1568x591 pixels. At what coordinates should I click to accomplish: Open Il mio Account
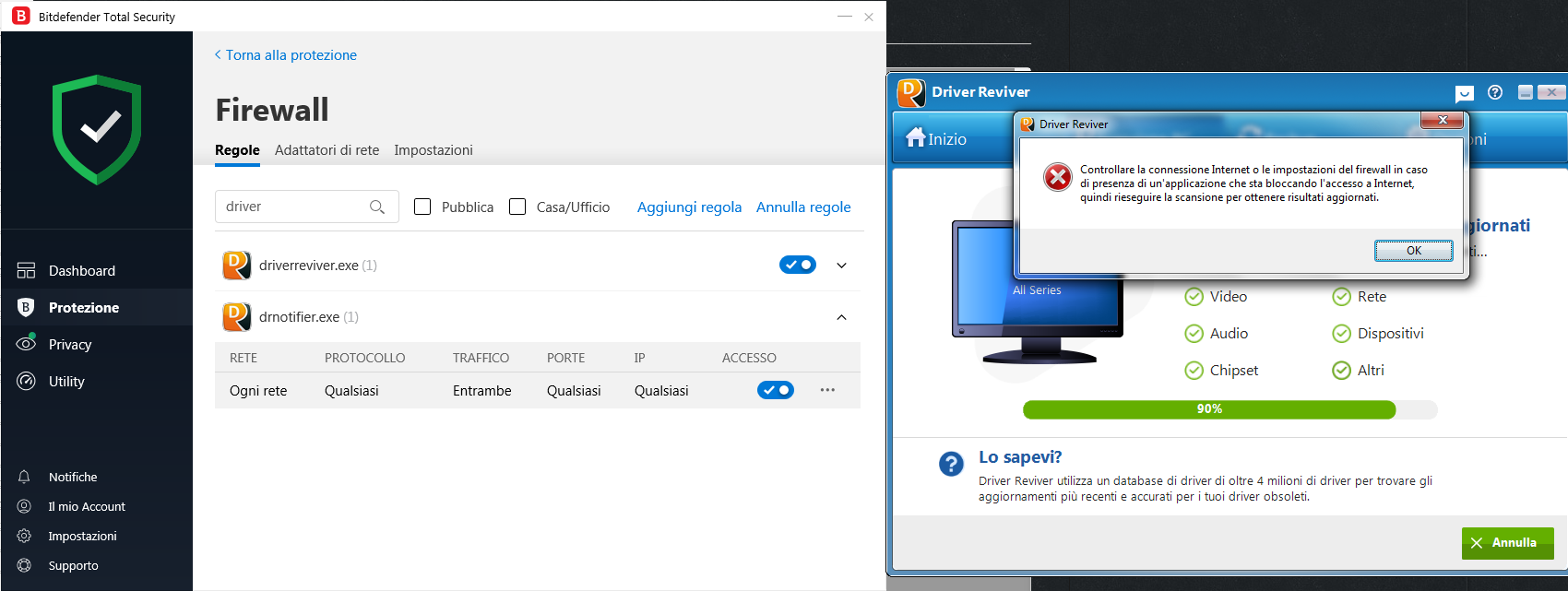87,506
